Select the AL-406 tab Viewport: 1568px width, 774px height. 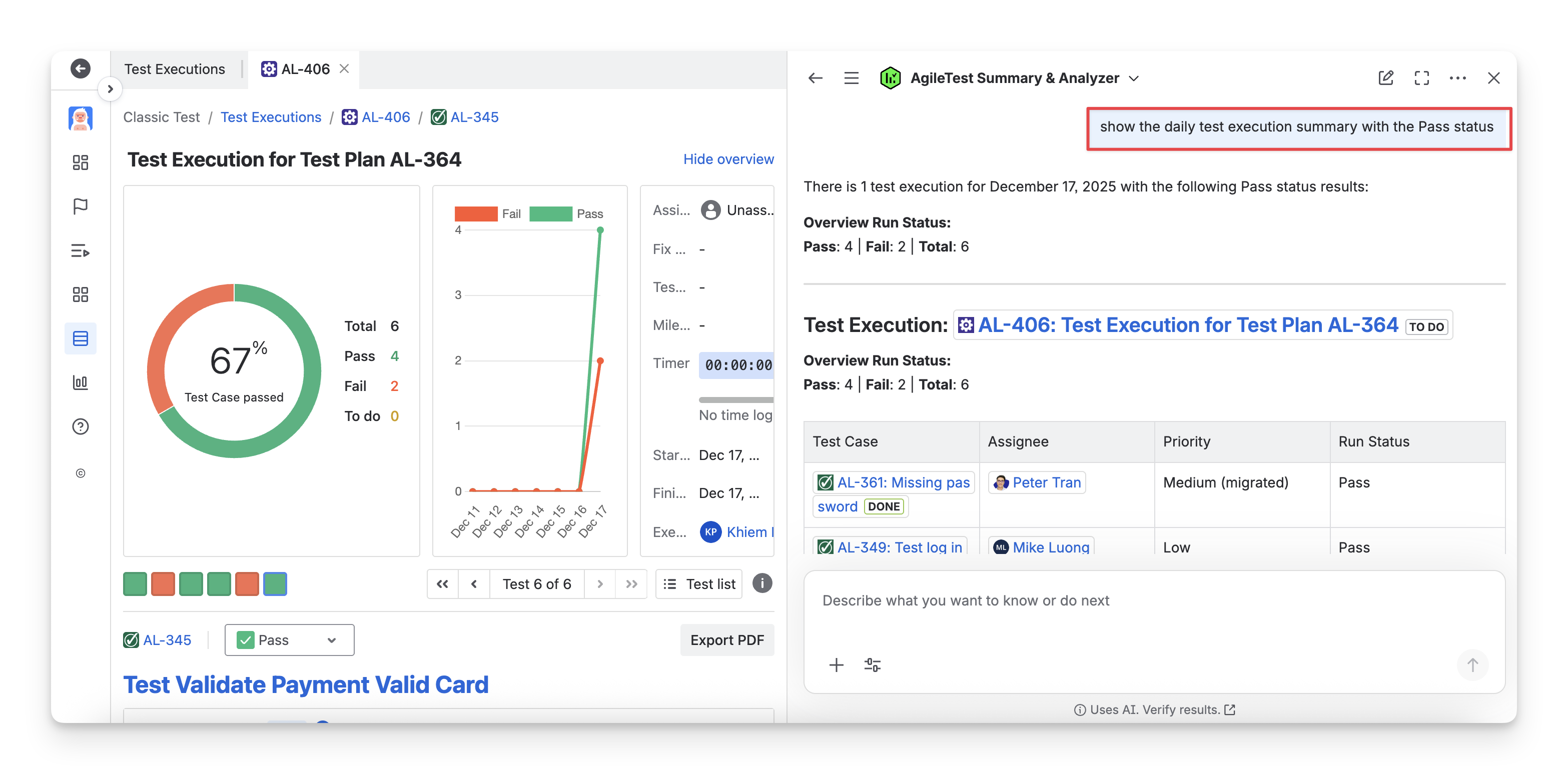296,69
